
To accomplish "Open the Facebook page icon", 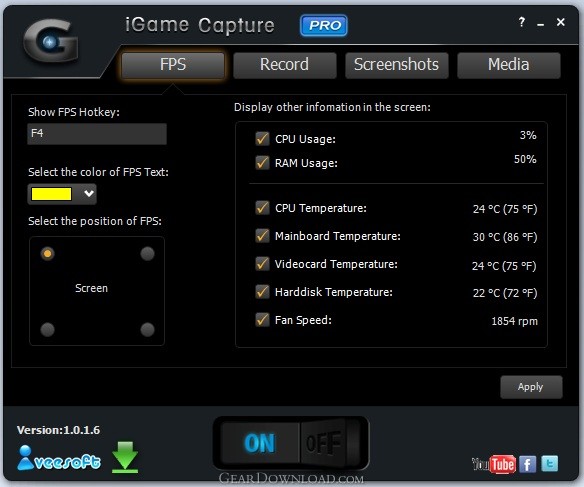I will (527, 464).
